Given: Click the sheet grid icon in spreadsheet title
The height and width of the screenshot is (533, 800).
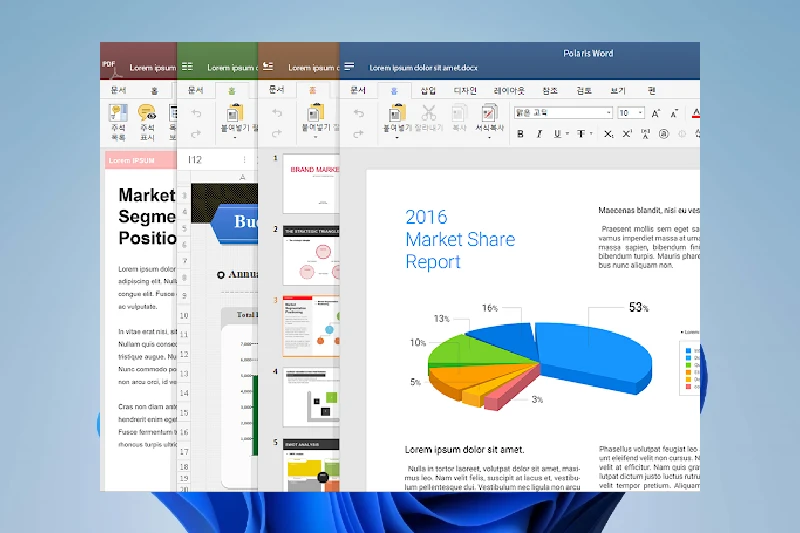Looking at the screenshot, I should pos(187,66).
